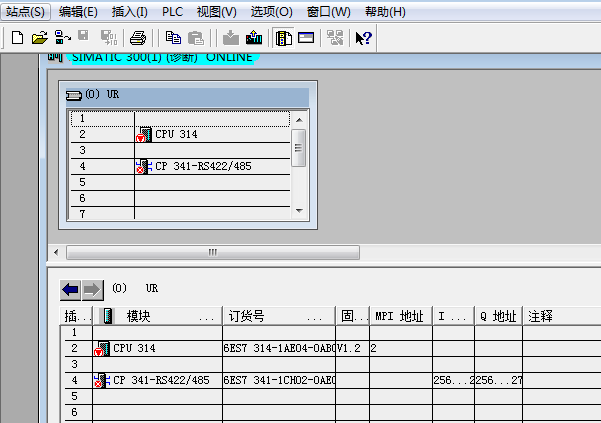Open the PLC menu

[172, 12]
